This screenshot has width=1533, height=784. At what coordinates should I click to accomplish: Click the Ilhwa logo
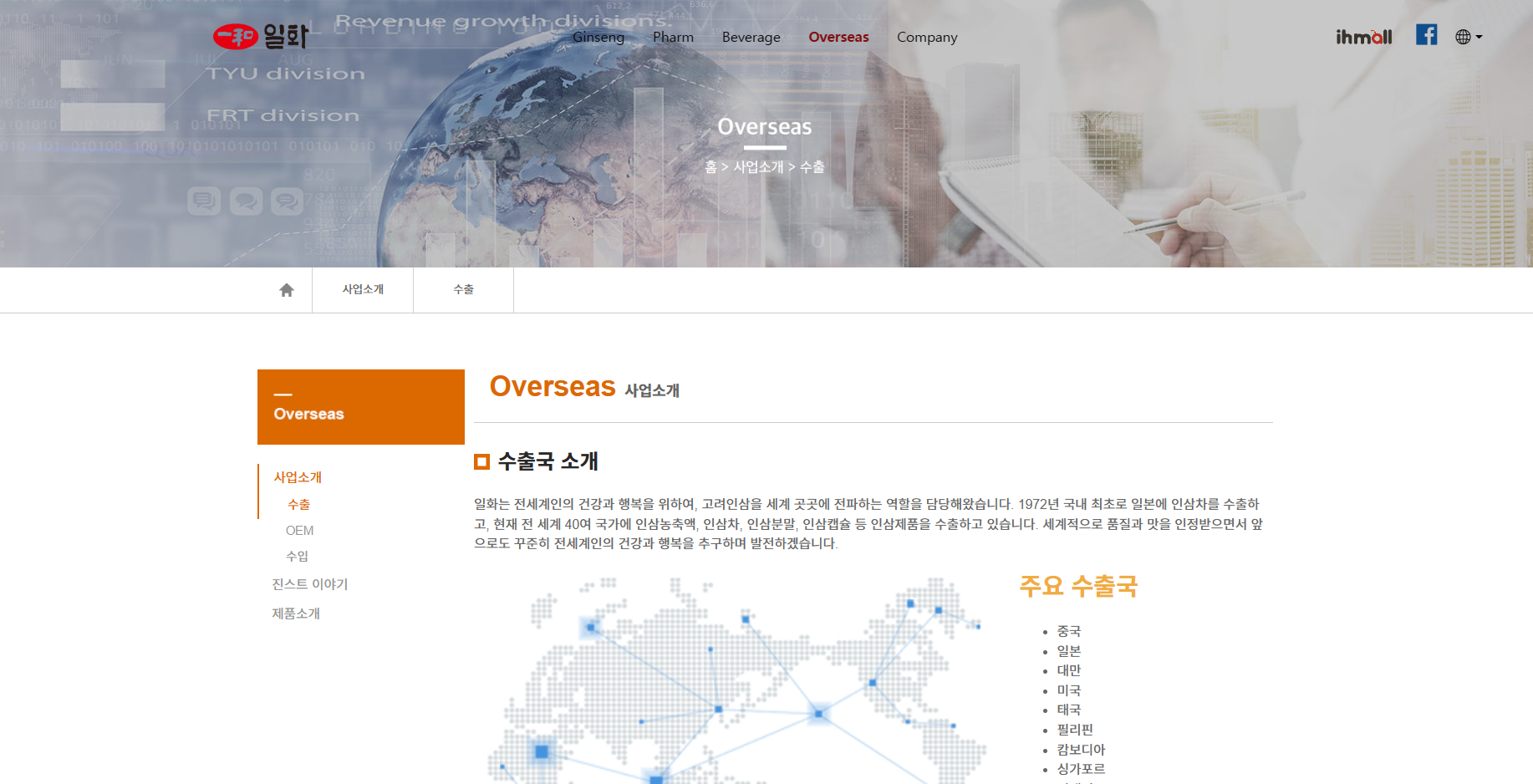[261, 36]
